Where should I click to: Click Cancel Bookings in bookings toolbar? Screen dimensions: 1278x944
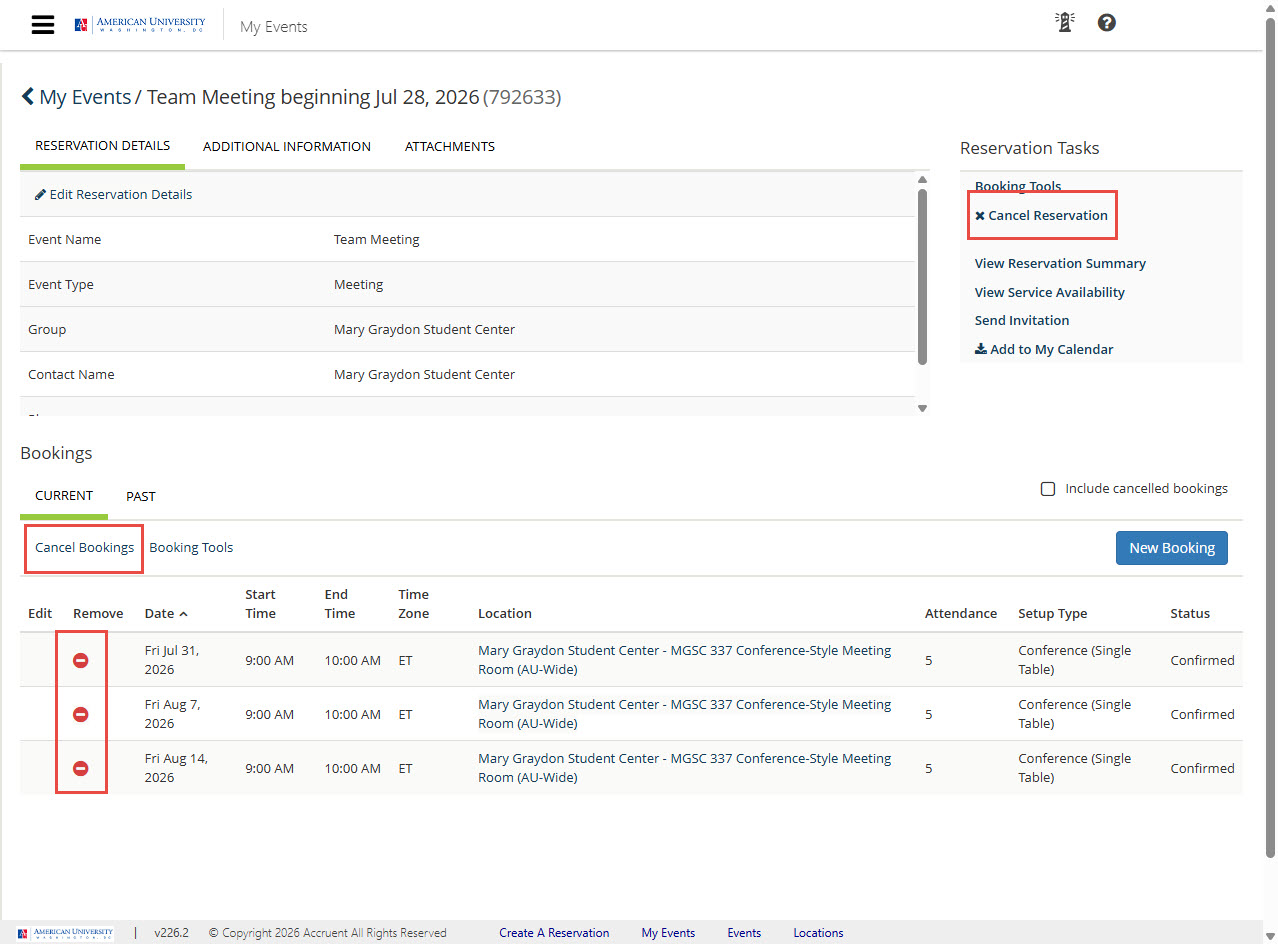click(84, 547)
